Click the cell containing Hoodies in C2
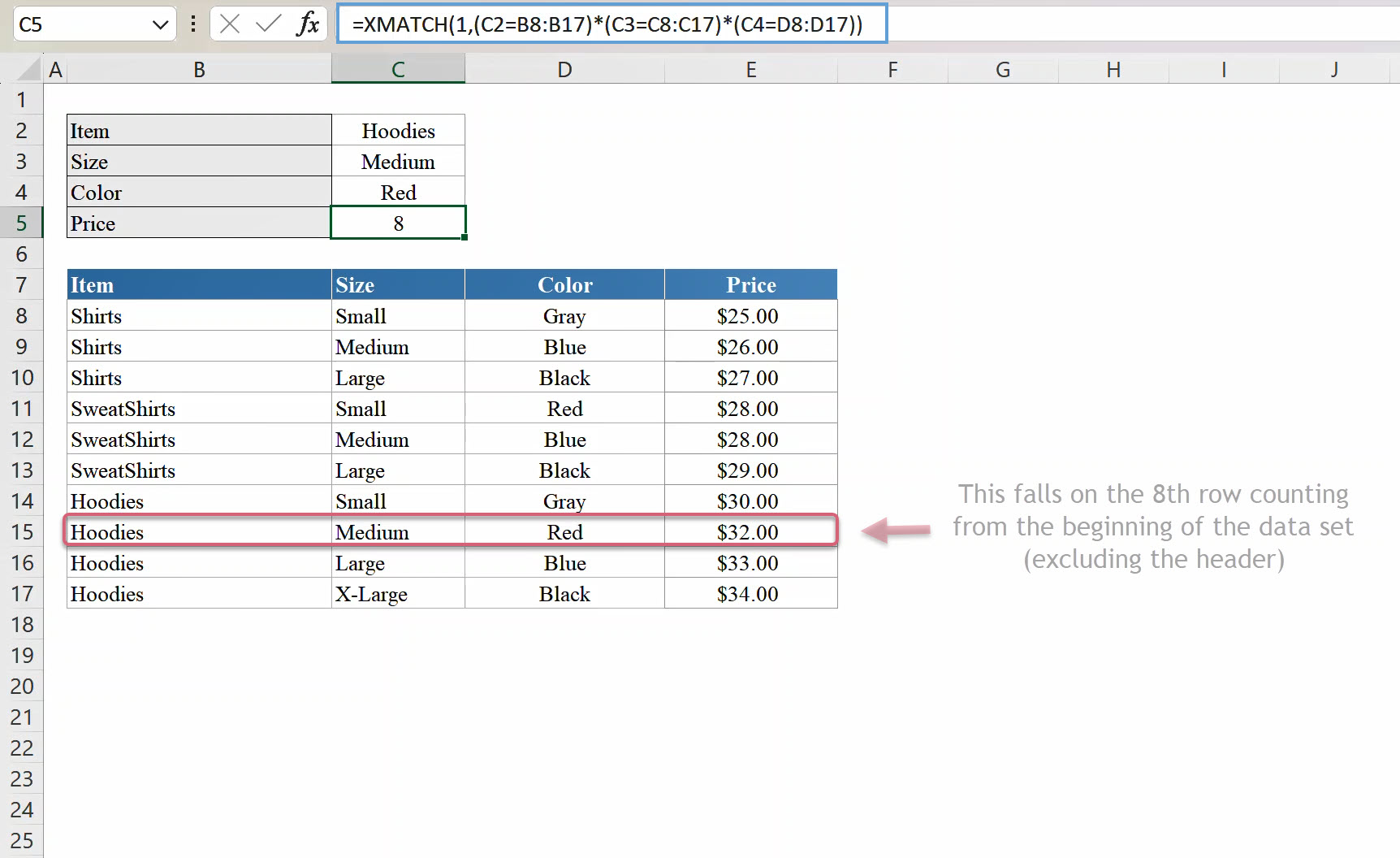 coord(398,131)
